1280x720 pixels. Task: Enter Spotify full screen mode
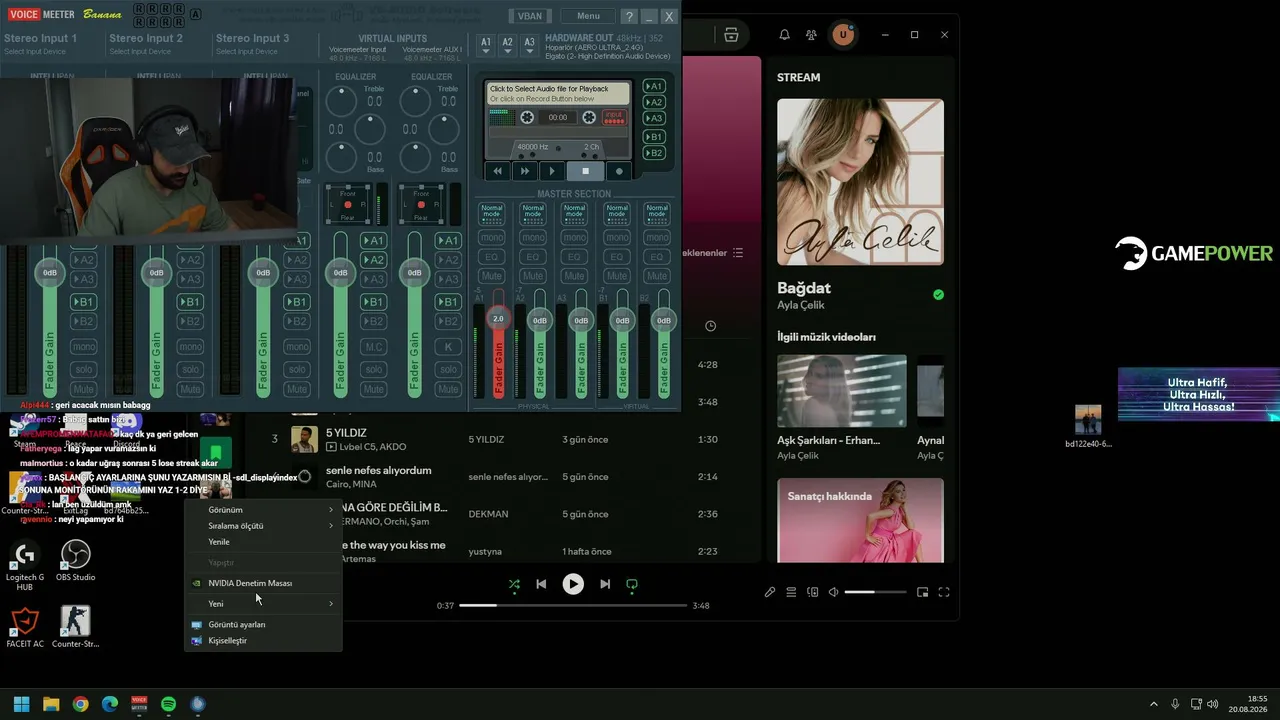[943, 592]
